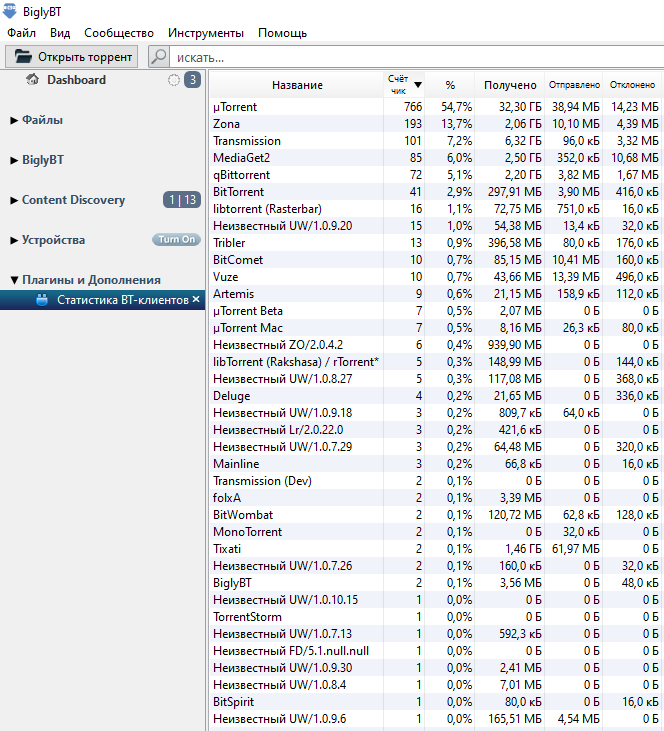Select the Deluge row
Image resolution: width=664 pixels, height=731 pixels.
point(436,396)
